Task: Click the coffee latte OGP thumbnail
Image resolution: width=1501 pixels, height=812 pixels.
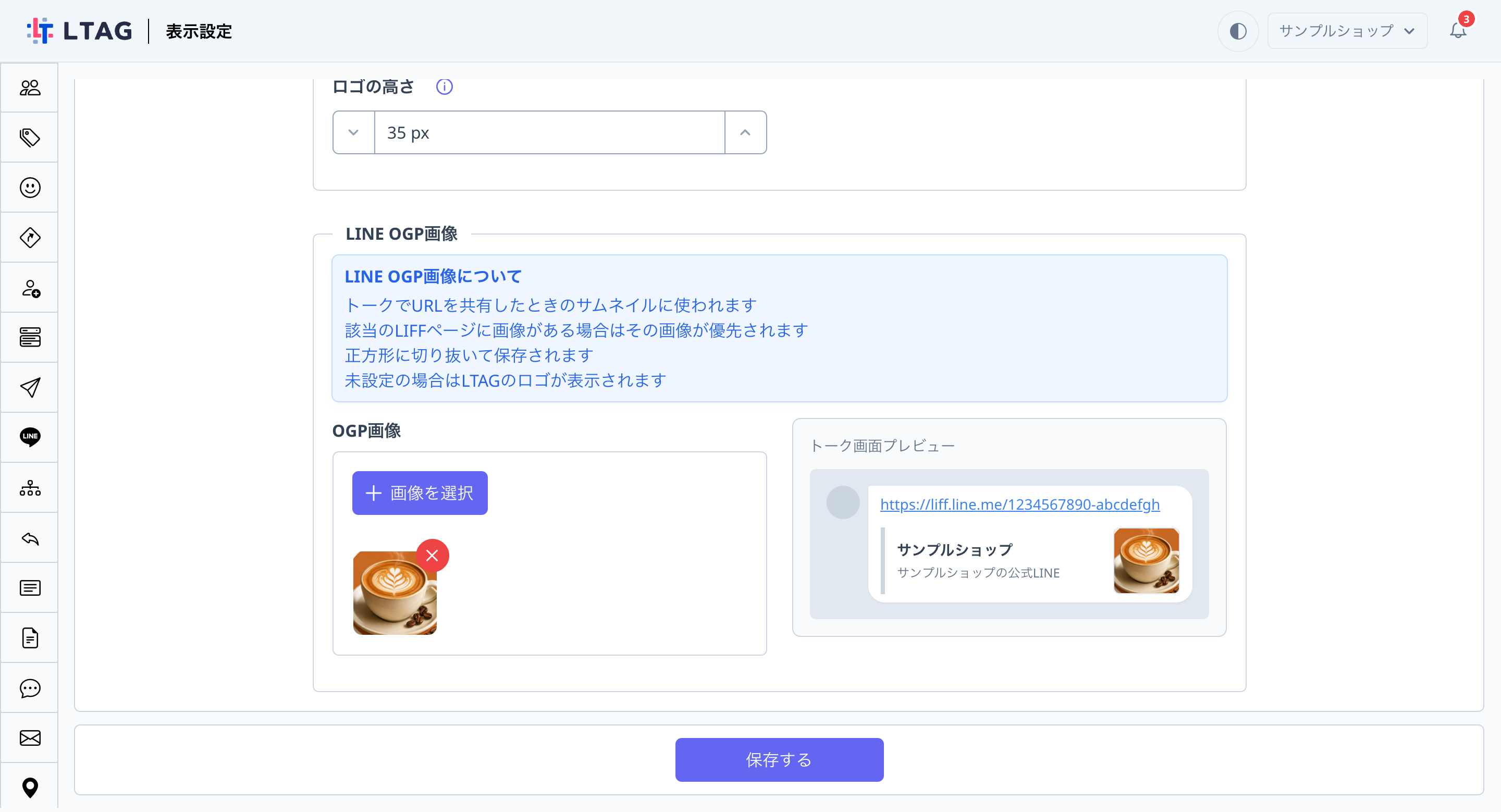Action: coord(395,593)
